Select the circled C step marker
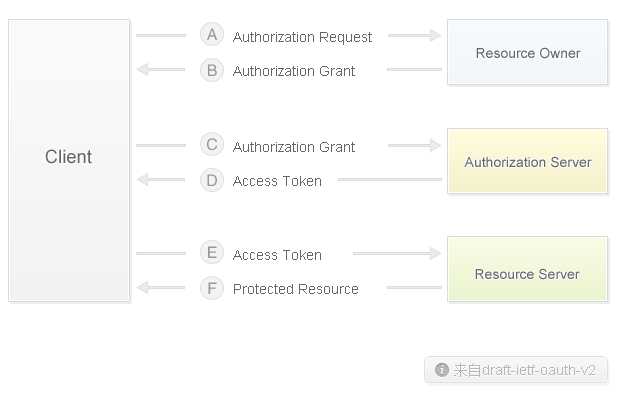 click(x=212, y=144)
